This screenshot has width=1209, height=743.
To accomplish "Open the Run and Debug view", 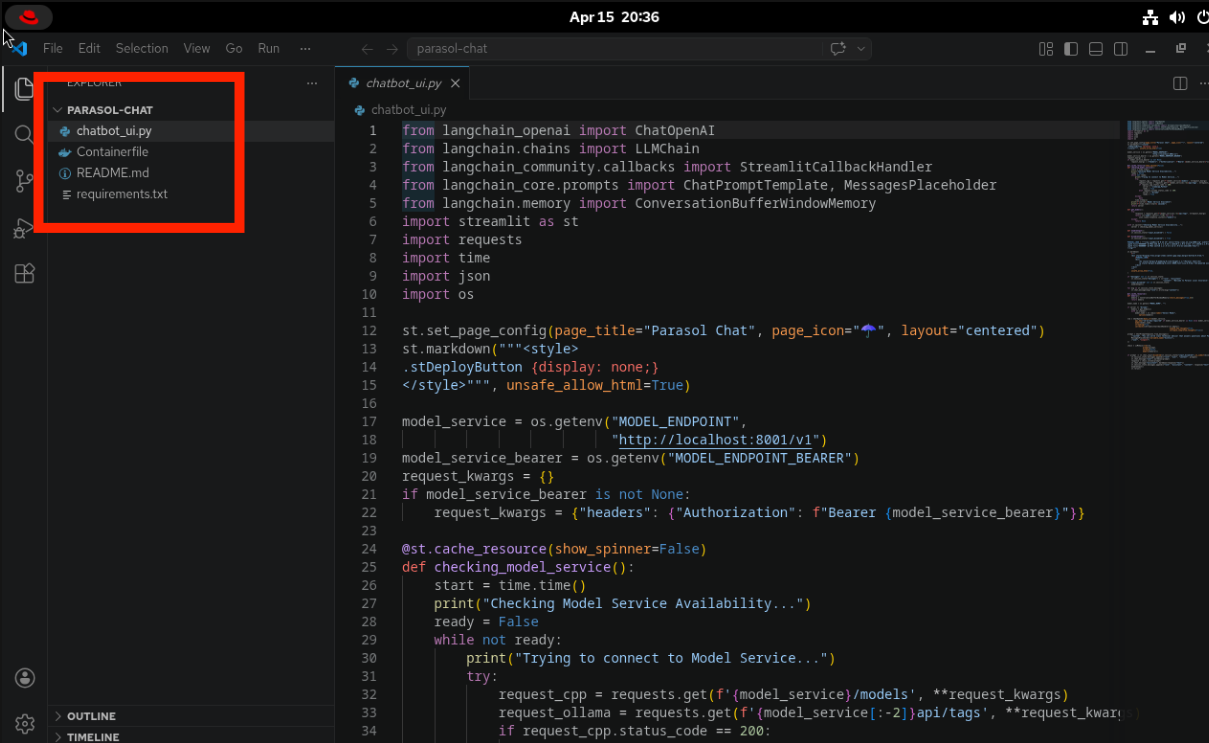I will [x=25, y=228].
